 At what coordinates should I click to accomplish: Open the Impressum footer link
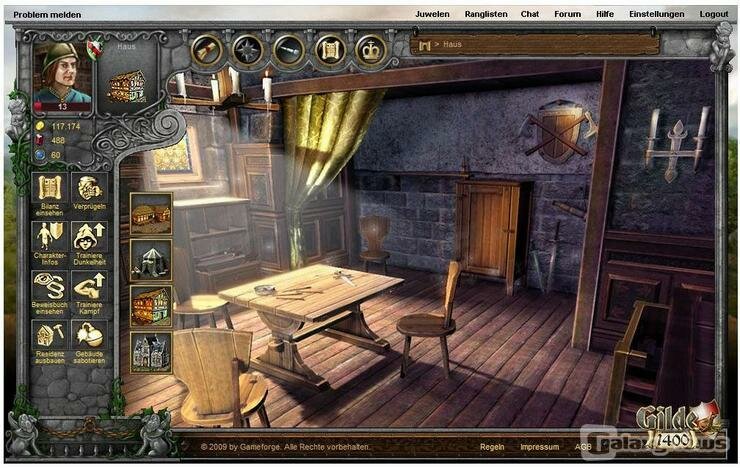pos(539,446)
